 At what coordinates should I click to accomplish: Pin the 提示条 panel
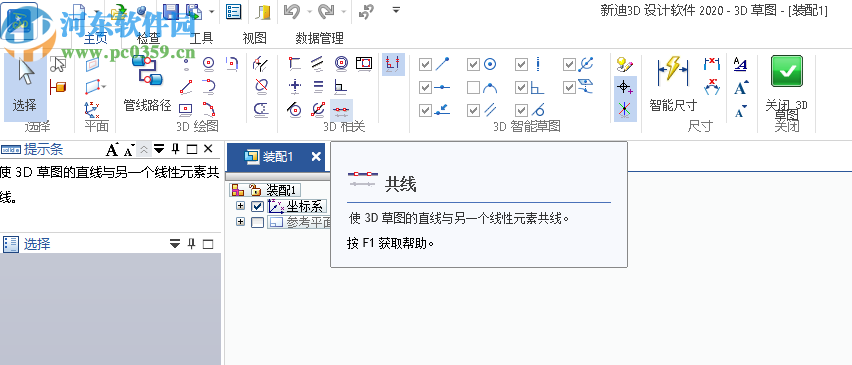pos(176,149)
